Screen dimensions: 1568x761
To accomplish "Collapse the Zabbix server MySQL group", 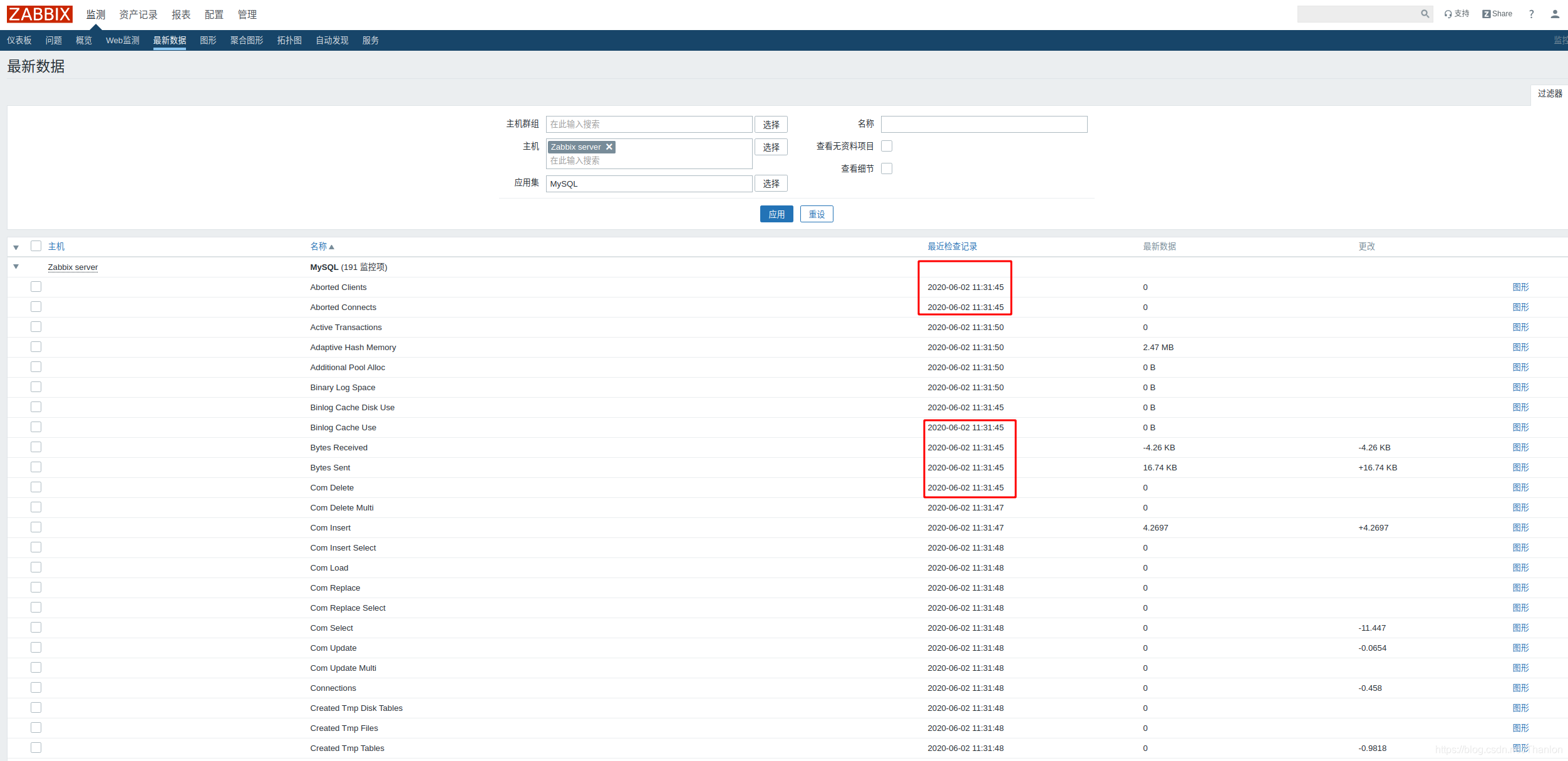I will (16, 267).
